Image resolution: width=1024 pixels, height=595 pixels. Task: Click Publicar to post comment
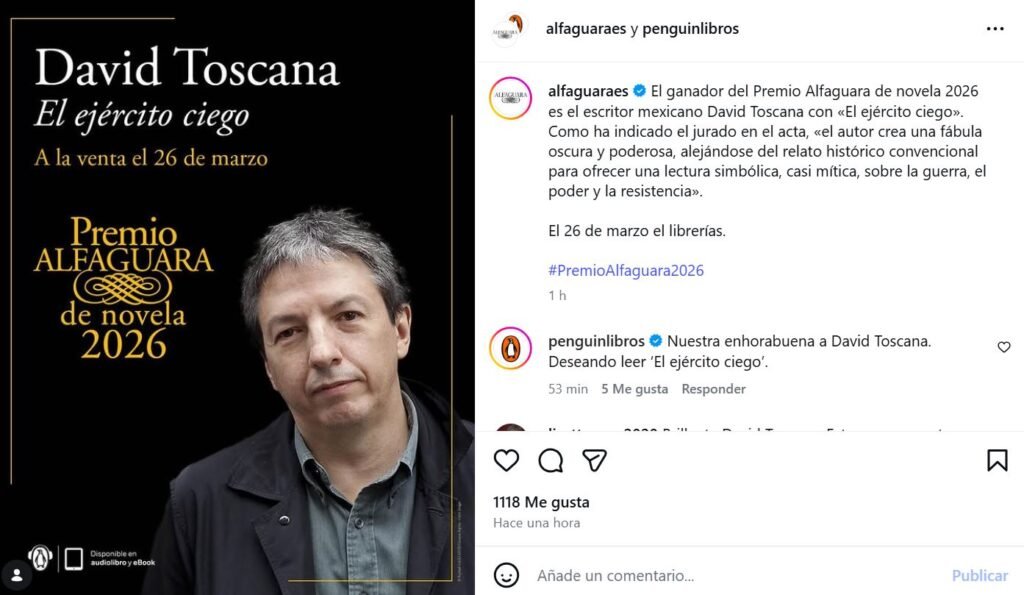[980, 575]
